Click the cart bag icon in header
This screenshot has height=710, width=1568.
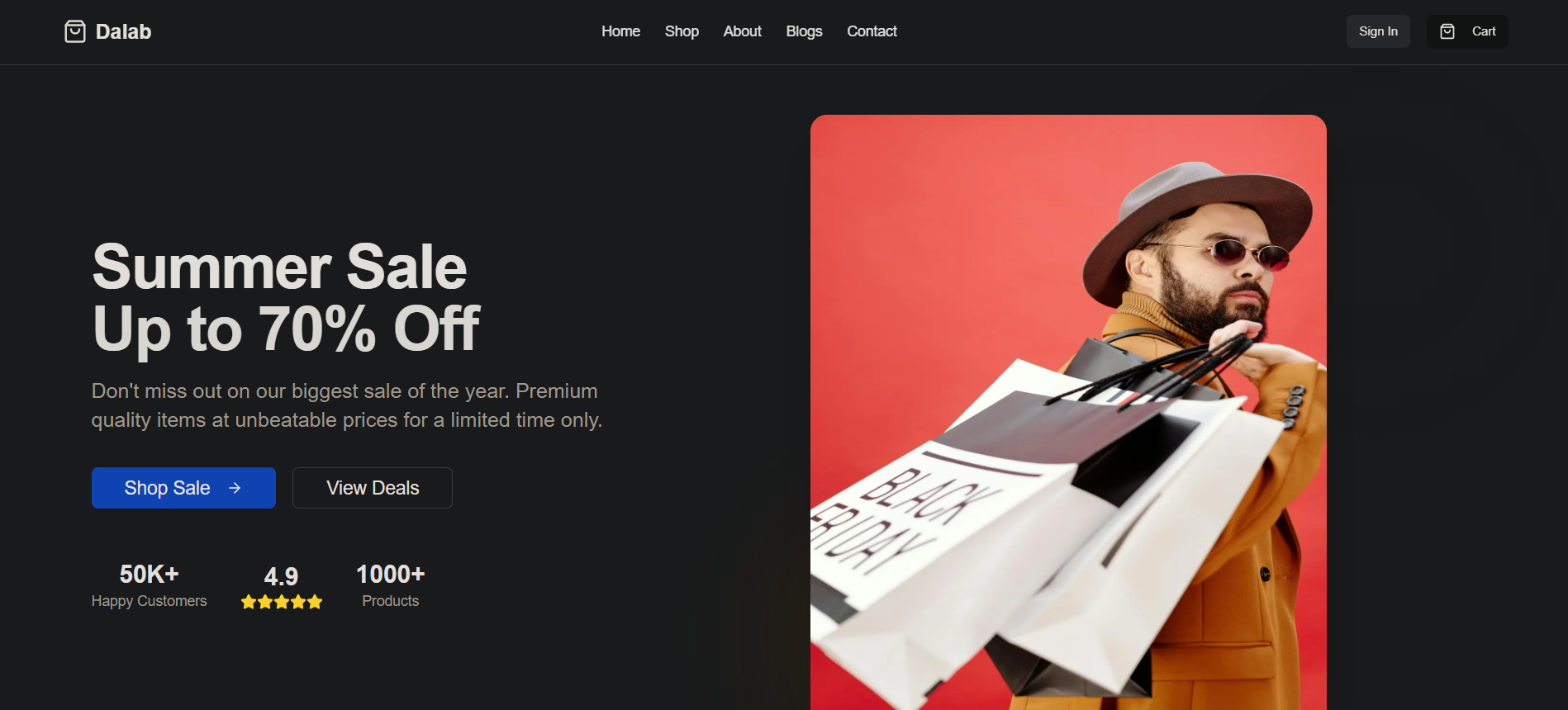[x=1447, y=31]
